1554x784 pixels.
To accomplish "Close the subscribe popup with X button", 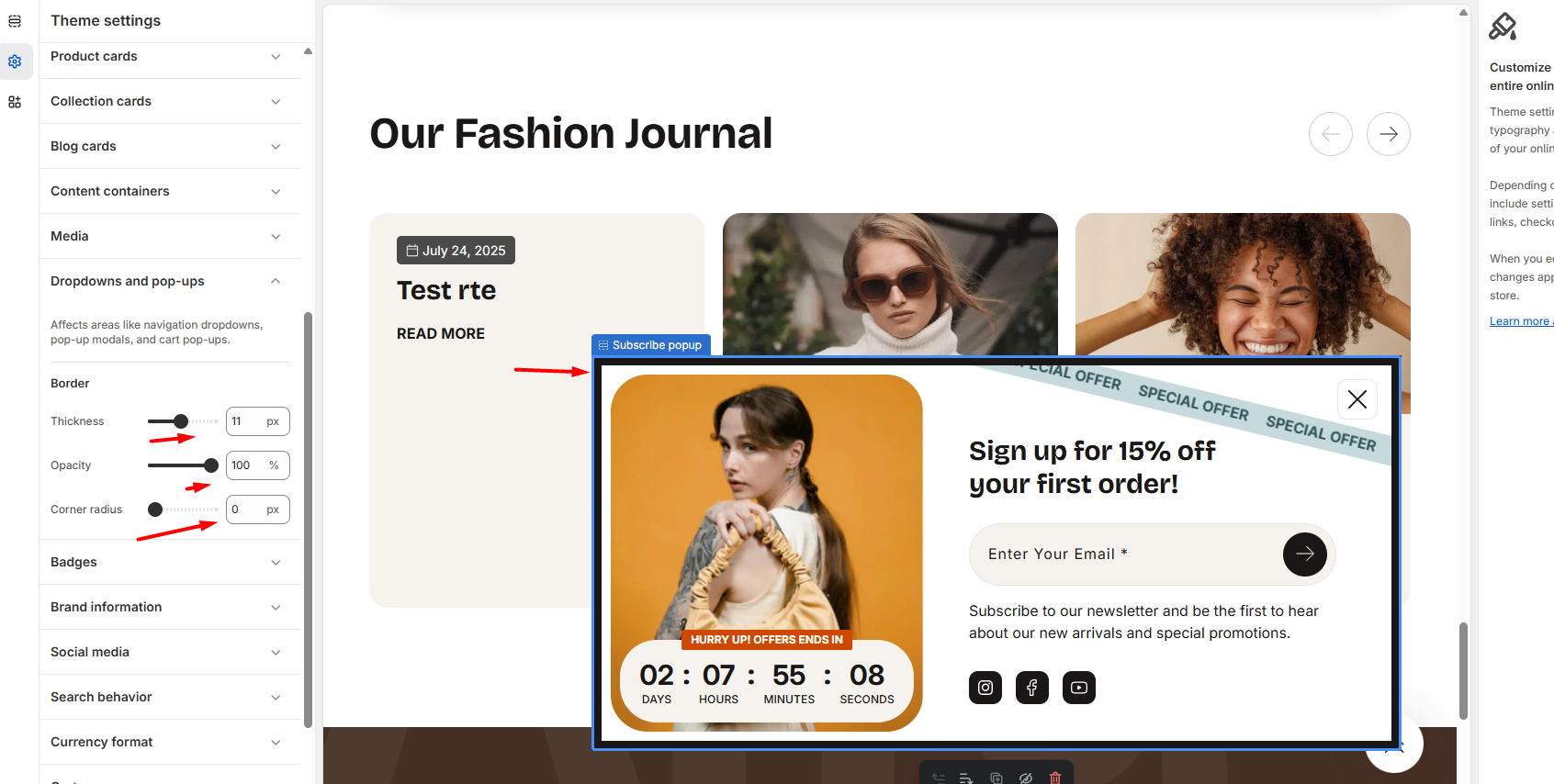I will click(x=1357, y=399).
